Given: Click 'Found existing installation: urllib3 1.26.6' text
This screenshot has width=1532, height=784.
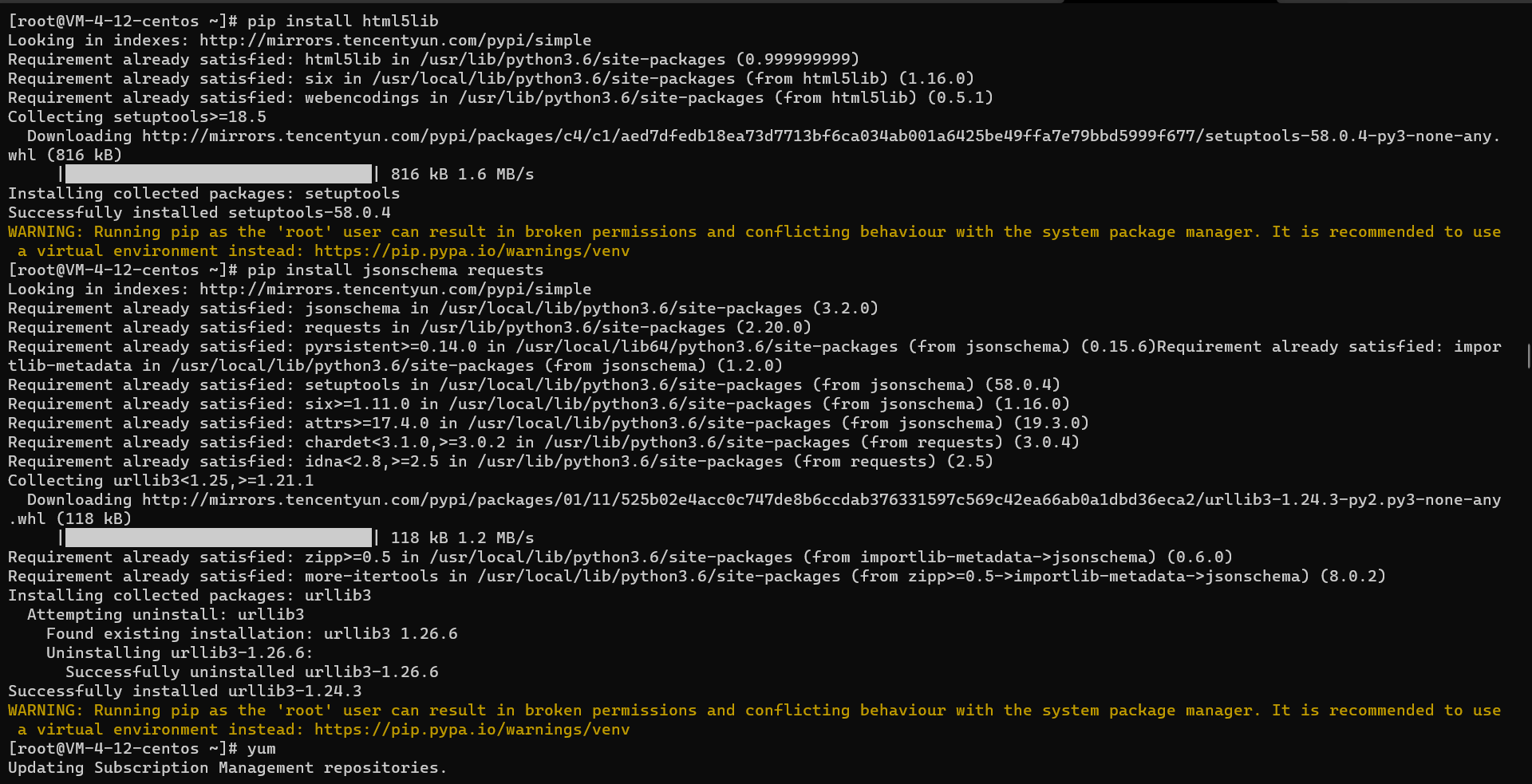Looking at the screenshot, I should (x=251, y=634).
